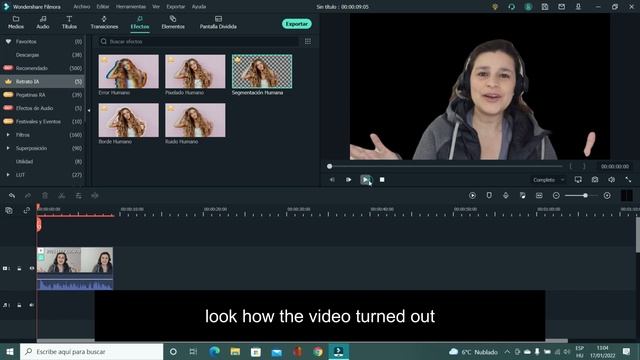This screenshot has height=360, width=640.
Task: Add a marker with the shield marker icon
Action: click(x=489, y=196)
